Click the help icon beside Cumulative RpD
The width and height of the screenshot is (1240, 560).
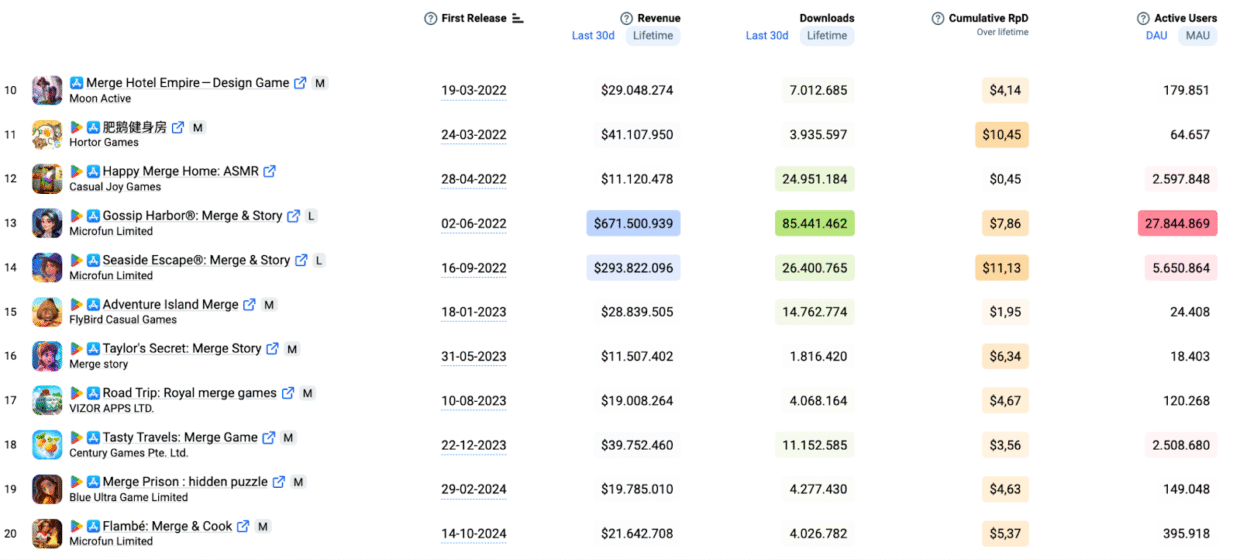click(938, 18)
